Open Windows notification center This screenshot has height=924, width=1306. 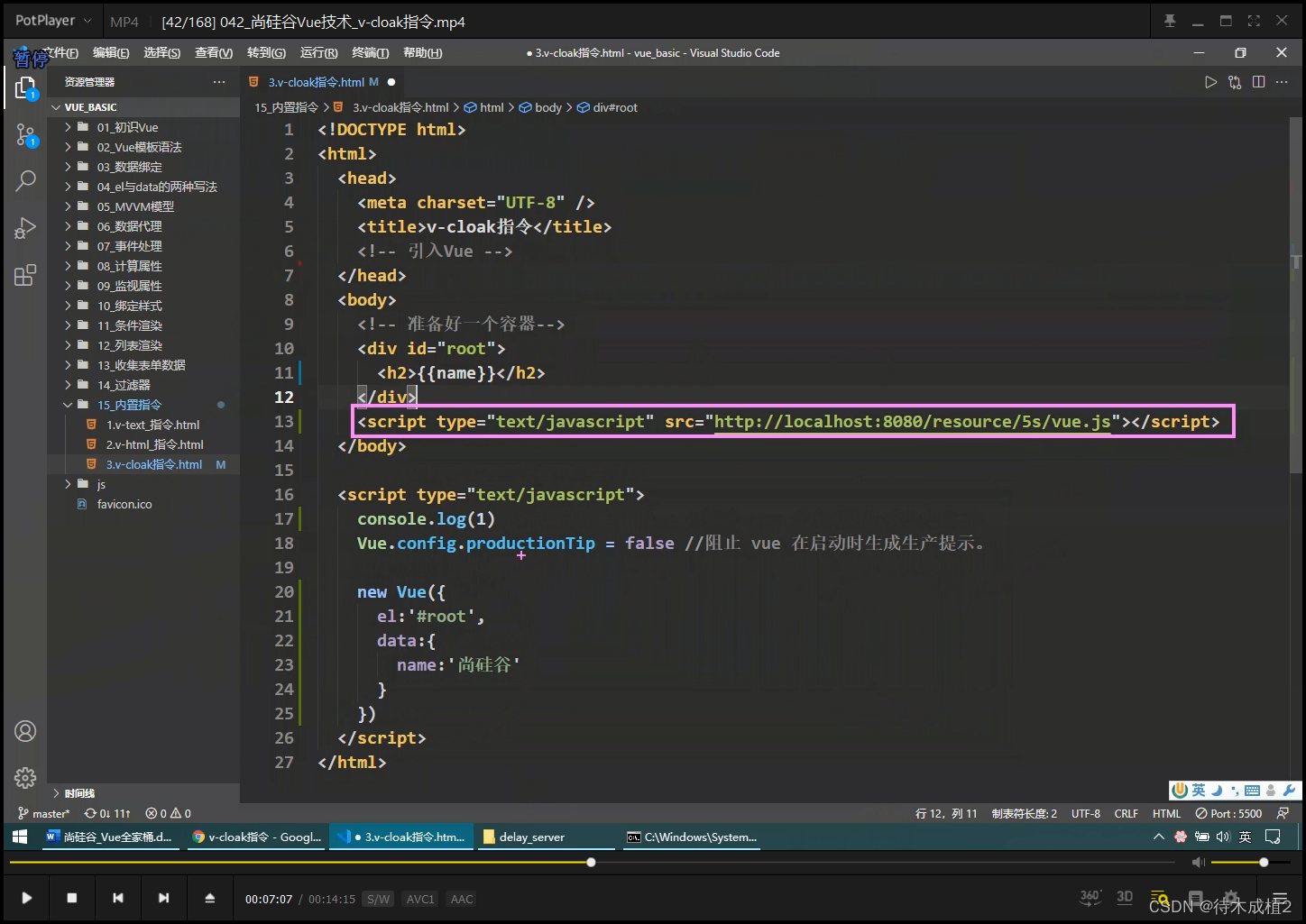point(1273,837)
